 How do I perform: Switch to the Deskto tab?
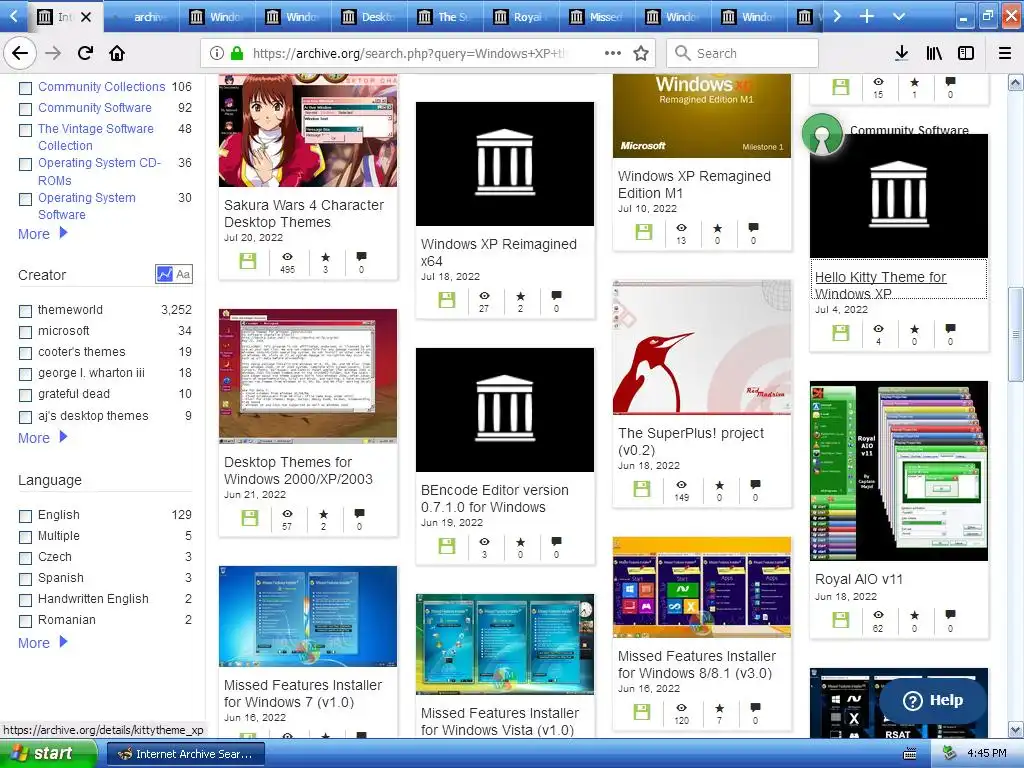coord(370,17)
